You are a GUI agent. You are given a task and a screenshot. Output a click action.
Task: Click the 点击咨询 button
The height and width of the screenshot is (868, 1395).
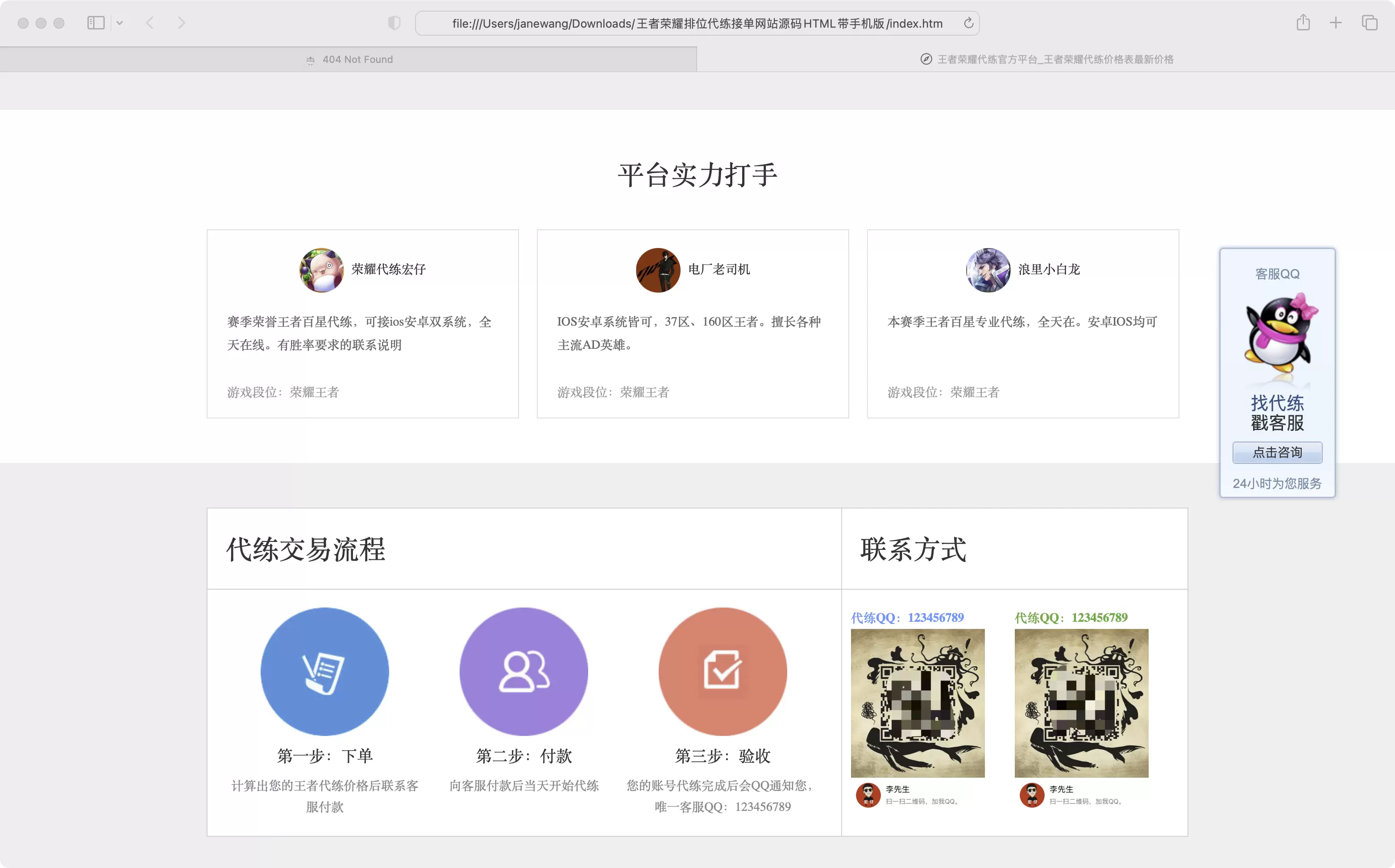tap(1277, 452)
